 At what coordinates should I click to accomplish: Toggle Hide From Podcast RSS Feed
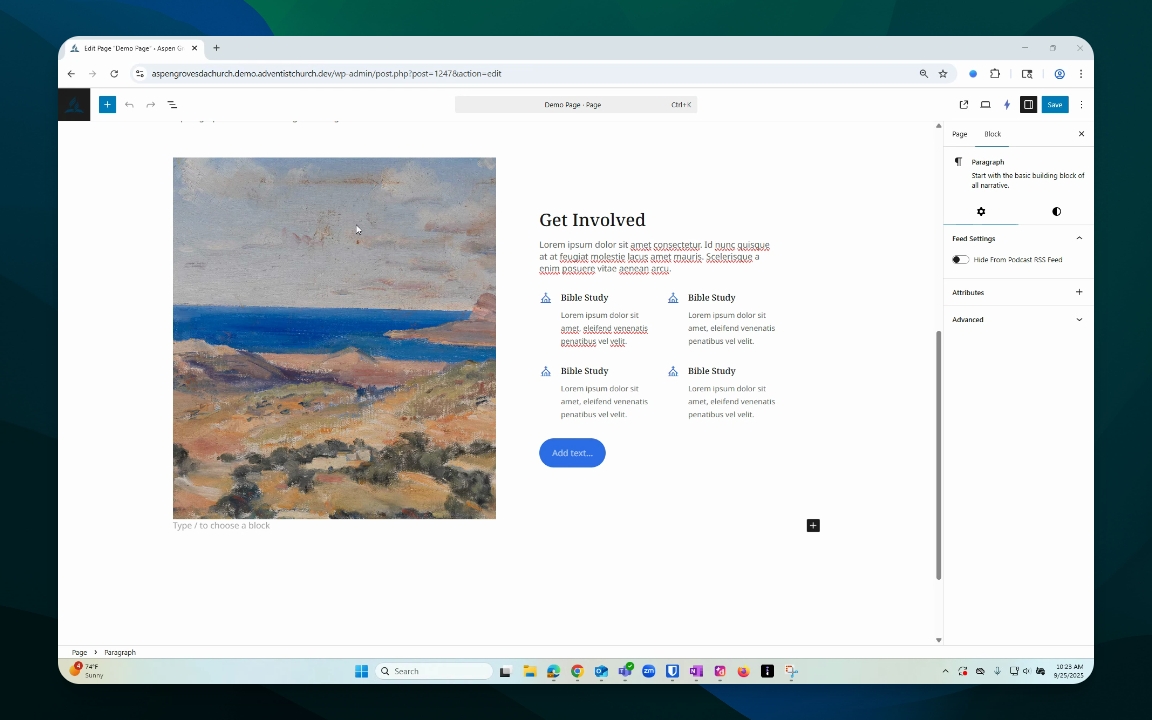pyautogui.click(x=960, y=259)
